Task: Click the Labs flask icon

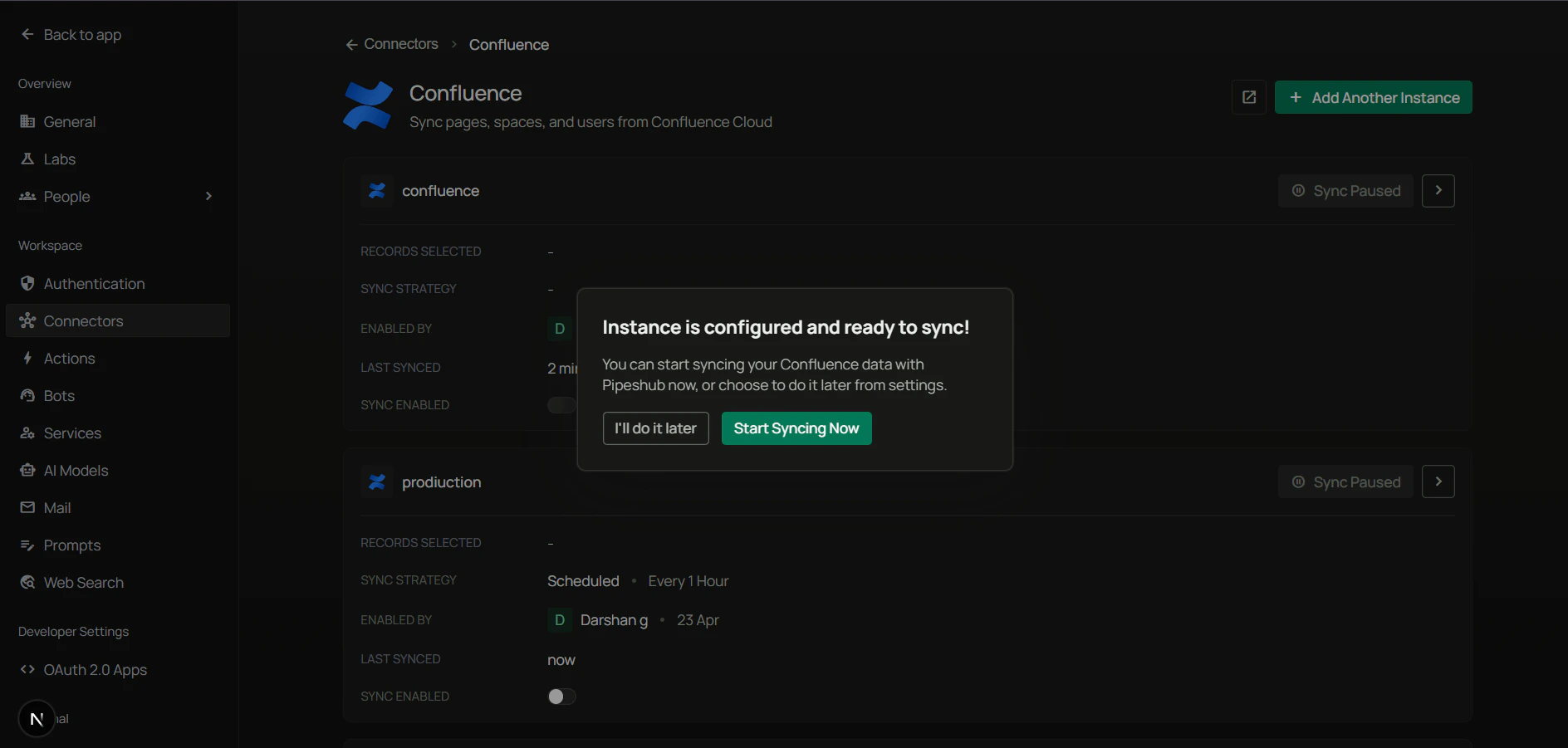Action: [x=27, y=159]
